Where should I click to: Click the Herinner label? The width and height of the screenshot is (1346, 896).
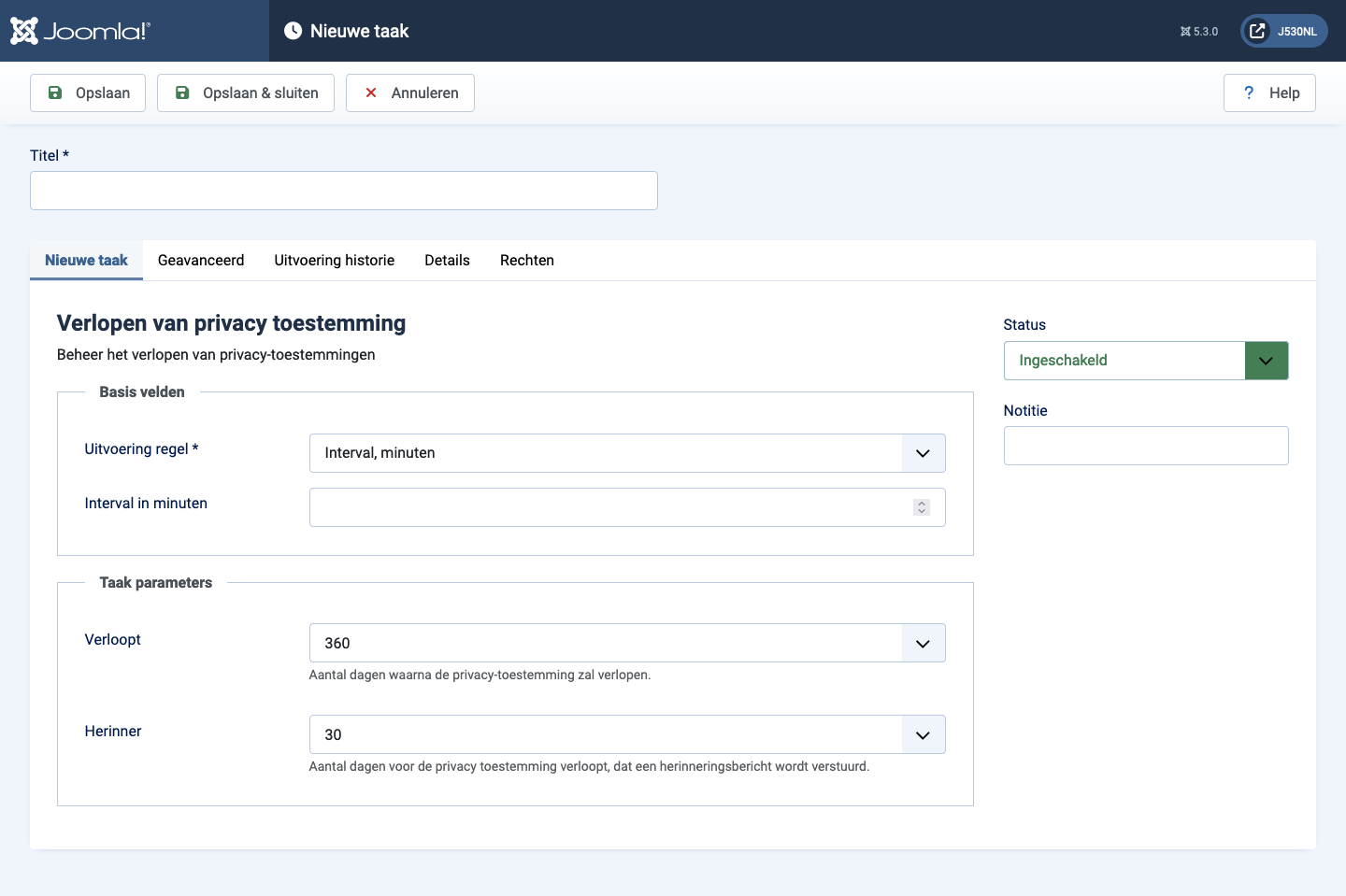click(113, 731)
